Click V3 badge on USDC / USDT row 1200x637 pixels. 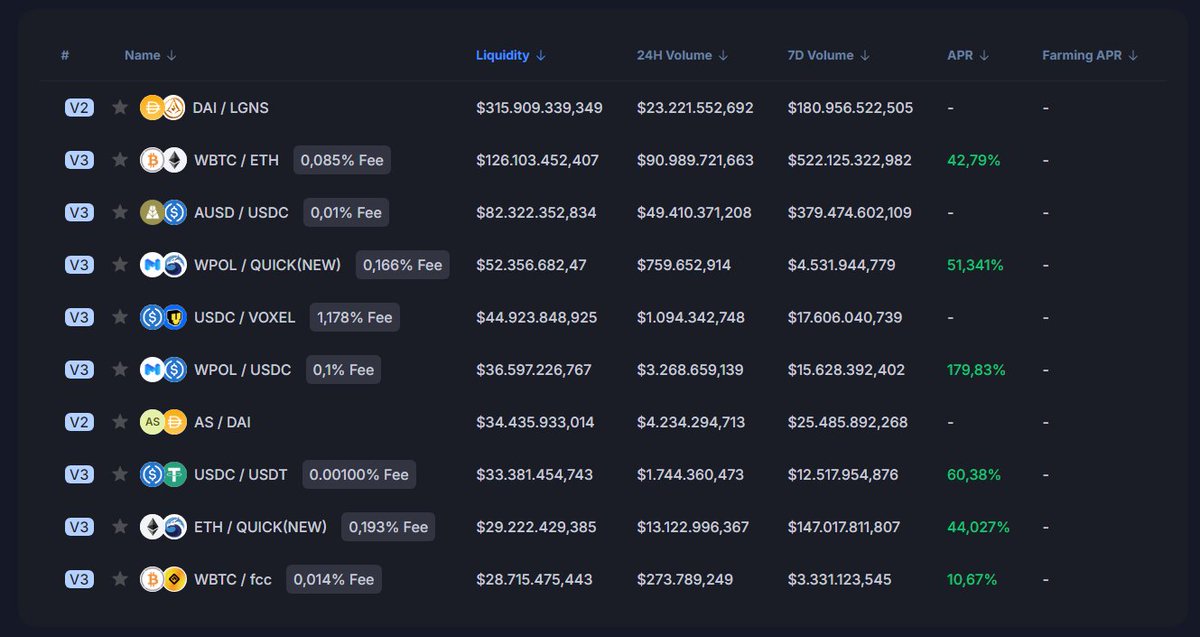tap(79, 474)
